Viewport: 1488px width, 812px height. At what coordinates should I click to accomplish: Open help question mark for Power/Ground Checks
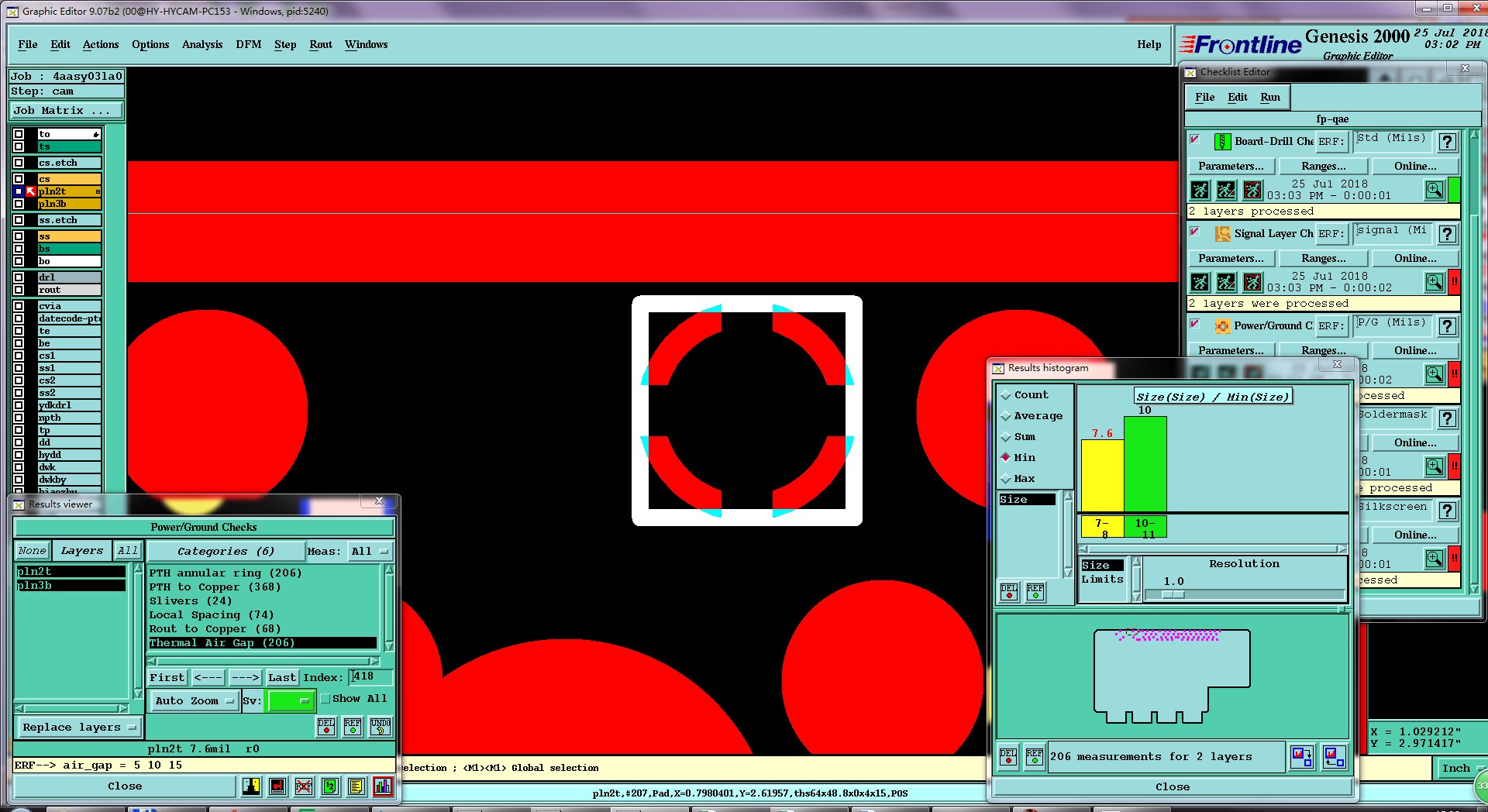[1447, 326]
